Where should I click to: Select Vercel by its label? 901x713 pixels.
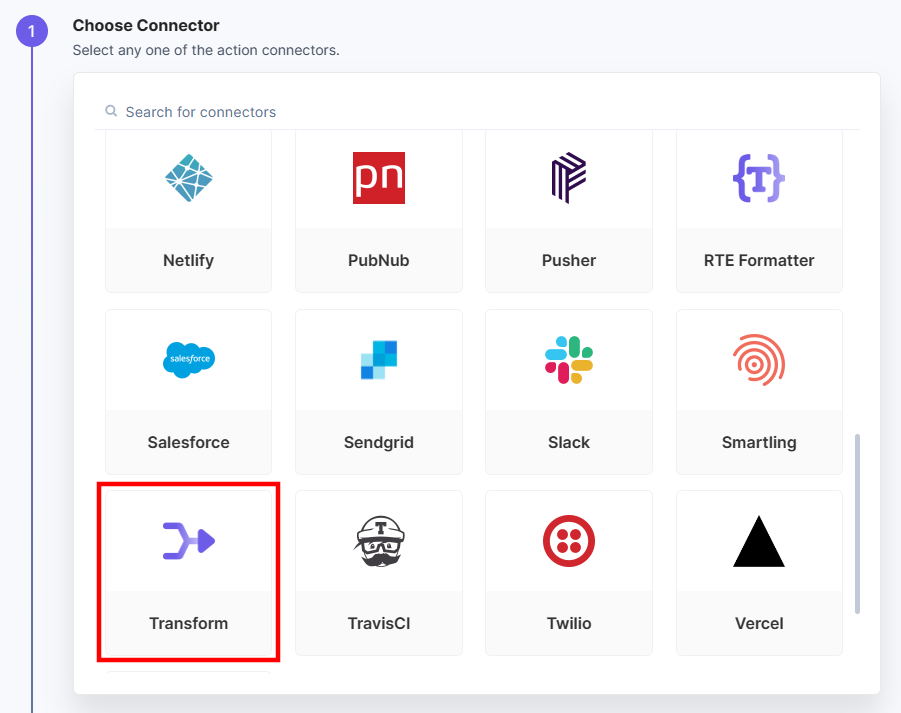pos(758,623)
